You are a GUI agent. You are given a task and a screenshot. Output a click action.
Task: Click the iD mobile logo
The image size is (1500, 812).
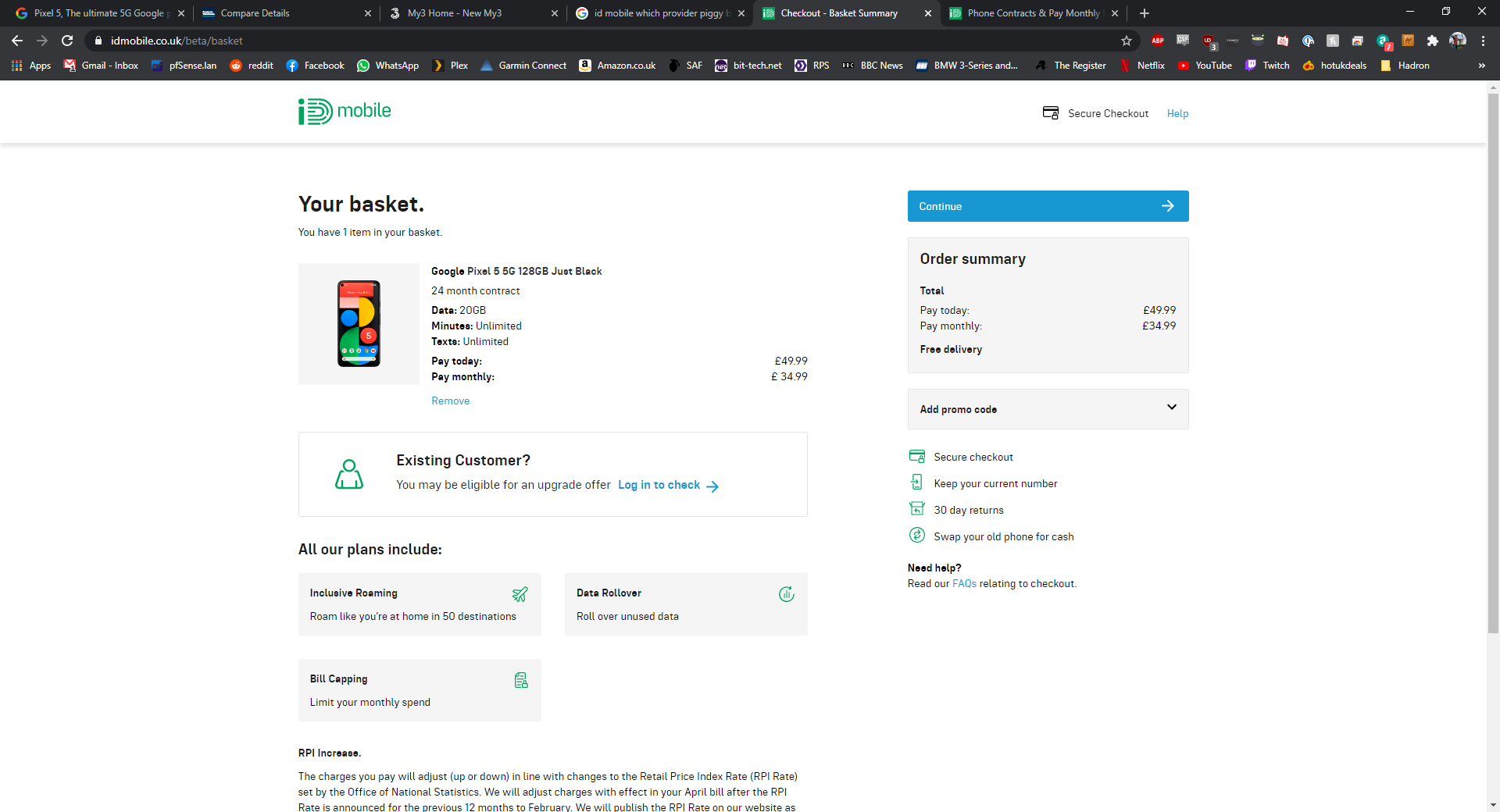coord(345,112)
